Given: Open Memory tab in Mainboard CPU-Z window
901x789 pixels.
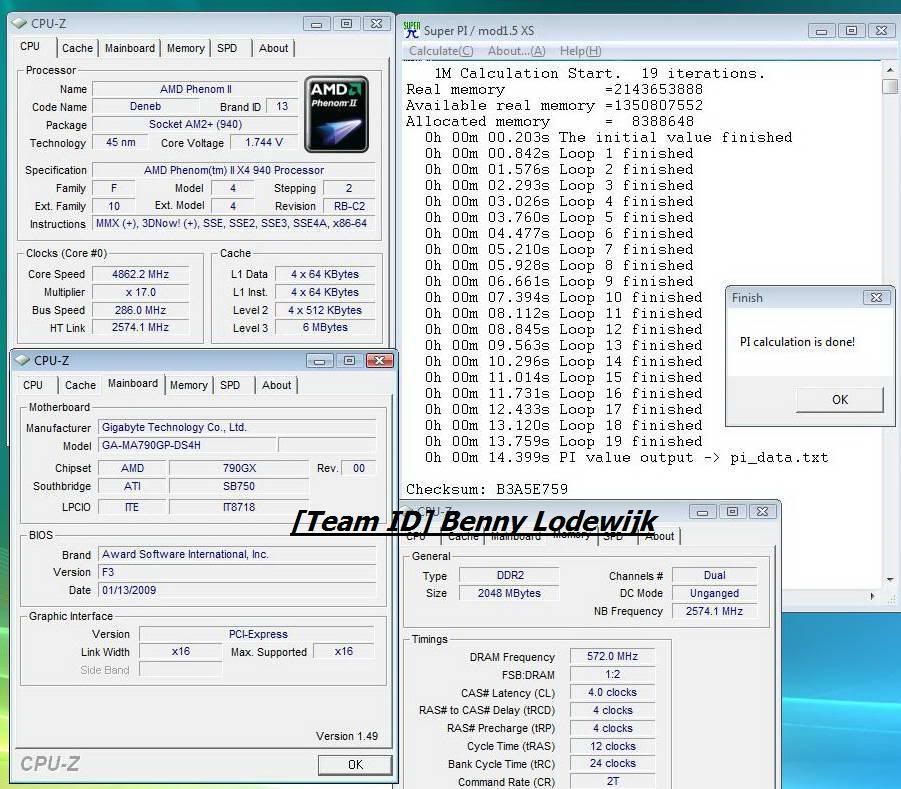Looking at the screenshot, I should (x=188, y=385).
